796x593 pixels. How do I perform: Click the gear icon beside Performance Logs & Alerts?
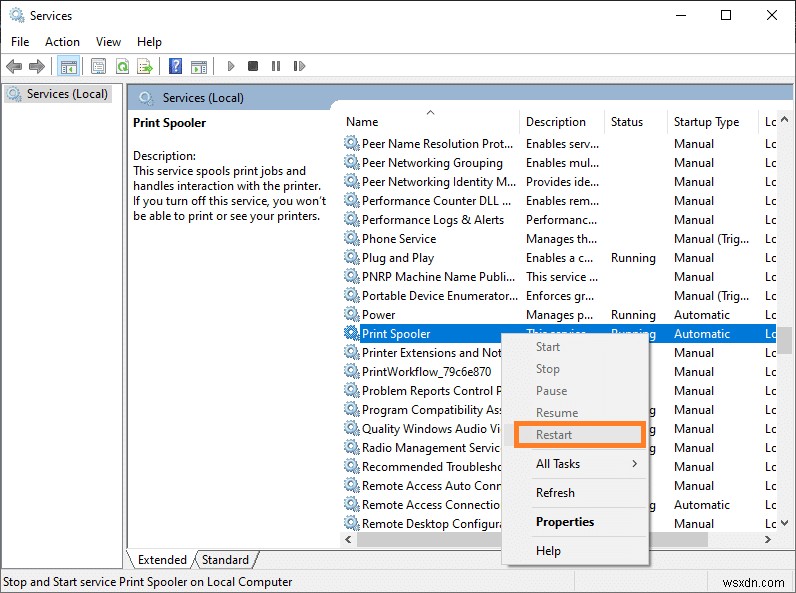[351, 219]
